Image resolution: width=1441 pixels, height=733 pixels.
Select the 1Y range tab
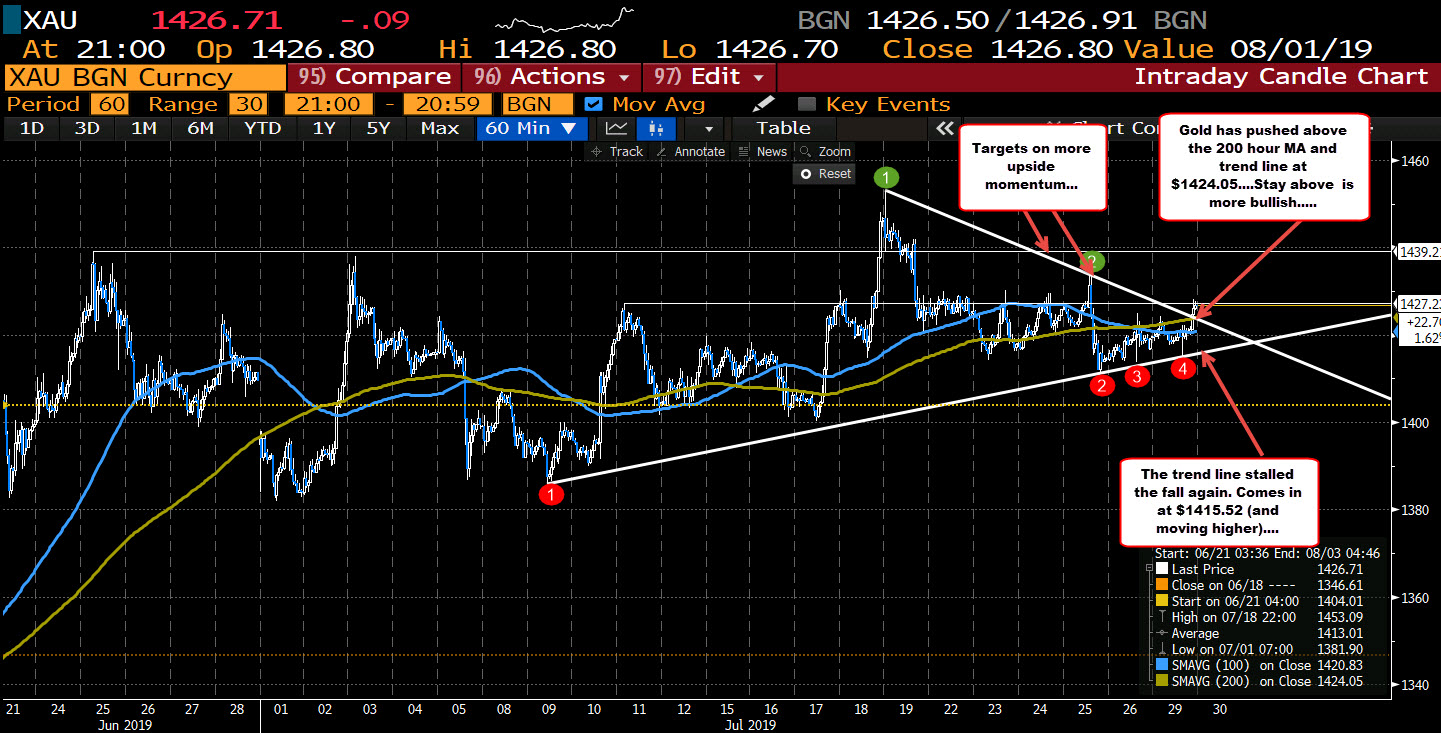[324, 128]
